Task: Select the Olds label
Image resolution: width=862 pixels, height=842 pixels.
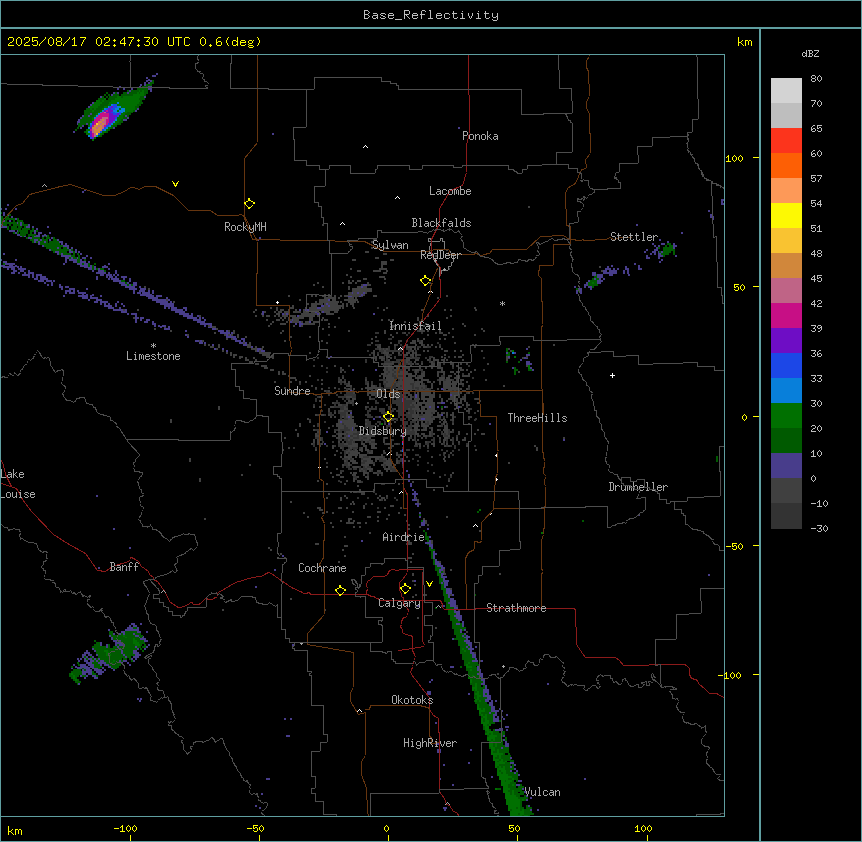Action: tap(388, 394)
